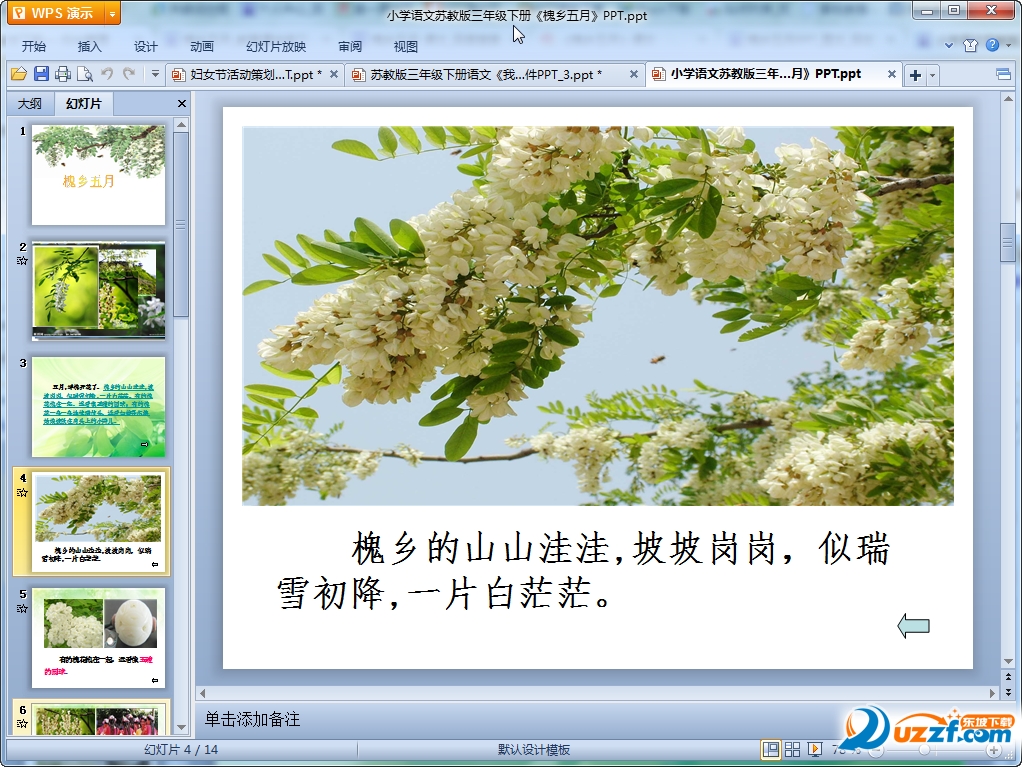Open the 插入 ribbon tab

89,46
